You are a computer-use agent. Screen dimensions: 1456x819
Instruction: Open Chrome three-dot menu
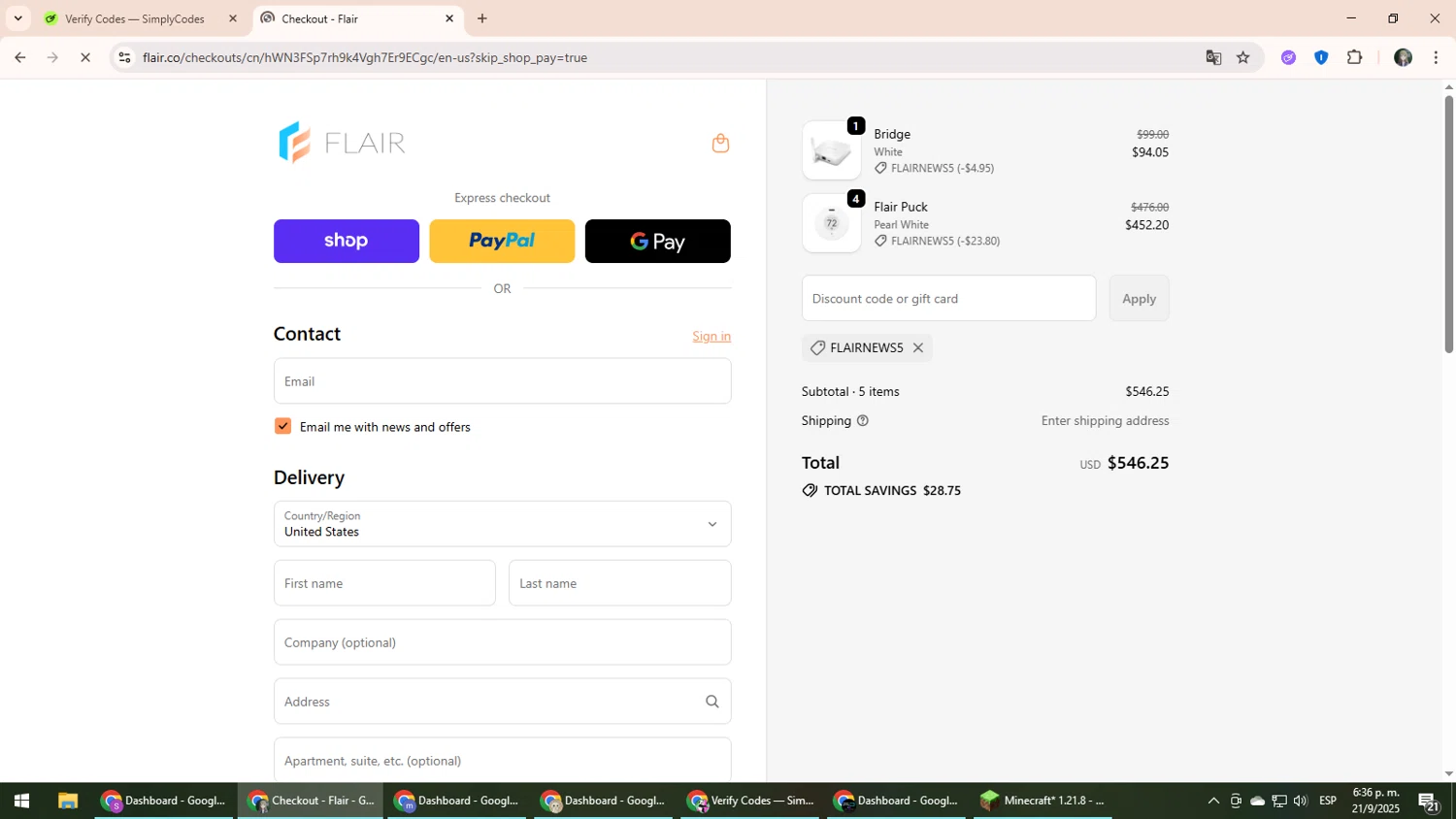point(1436,57)
